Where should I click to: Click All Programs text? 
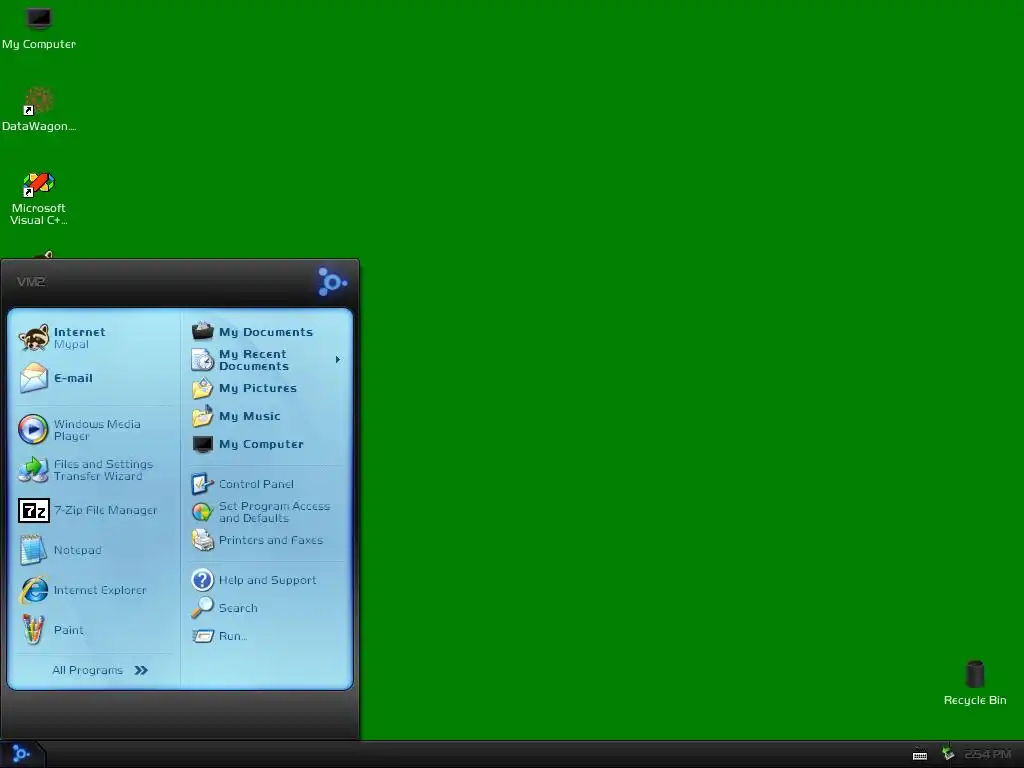[x=88, y=670]
